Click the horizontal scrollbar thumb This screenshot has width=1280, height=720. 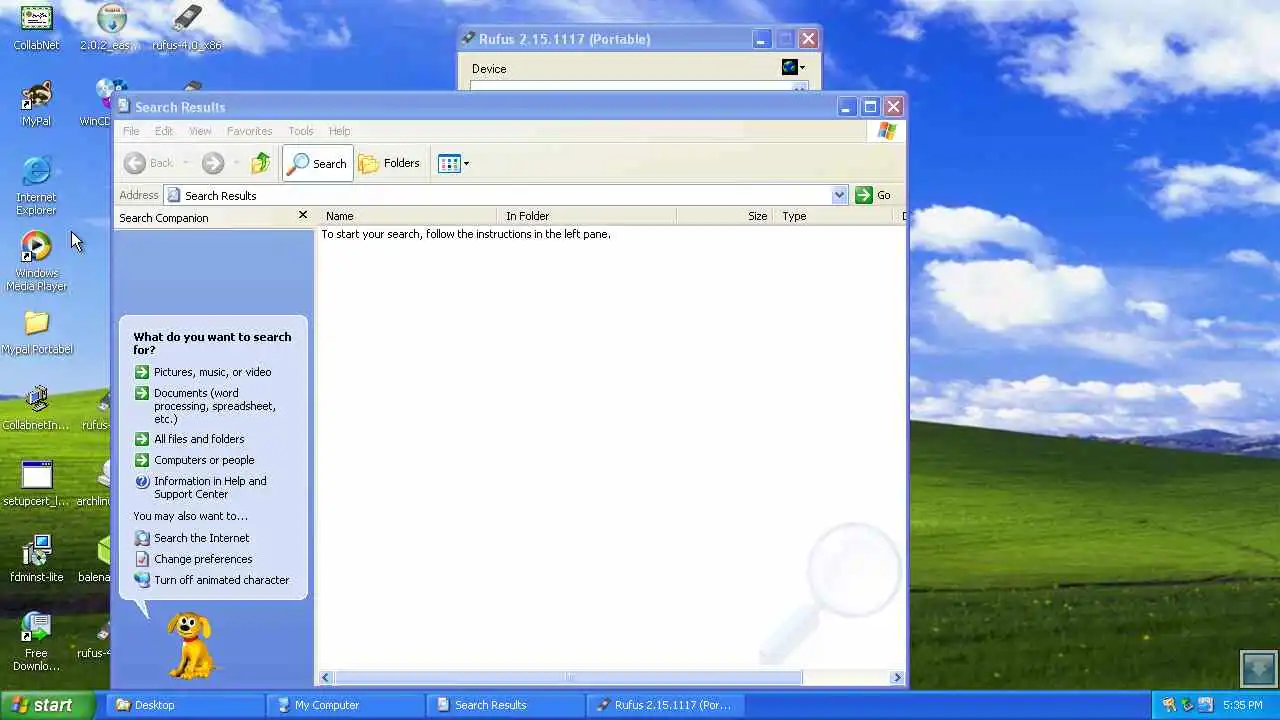coord(567,678)
